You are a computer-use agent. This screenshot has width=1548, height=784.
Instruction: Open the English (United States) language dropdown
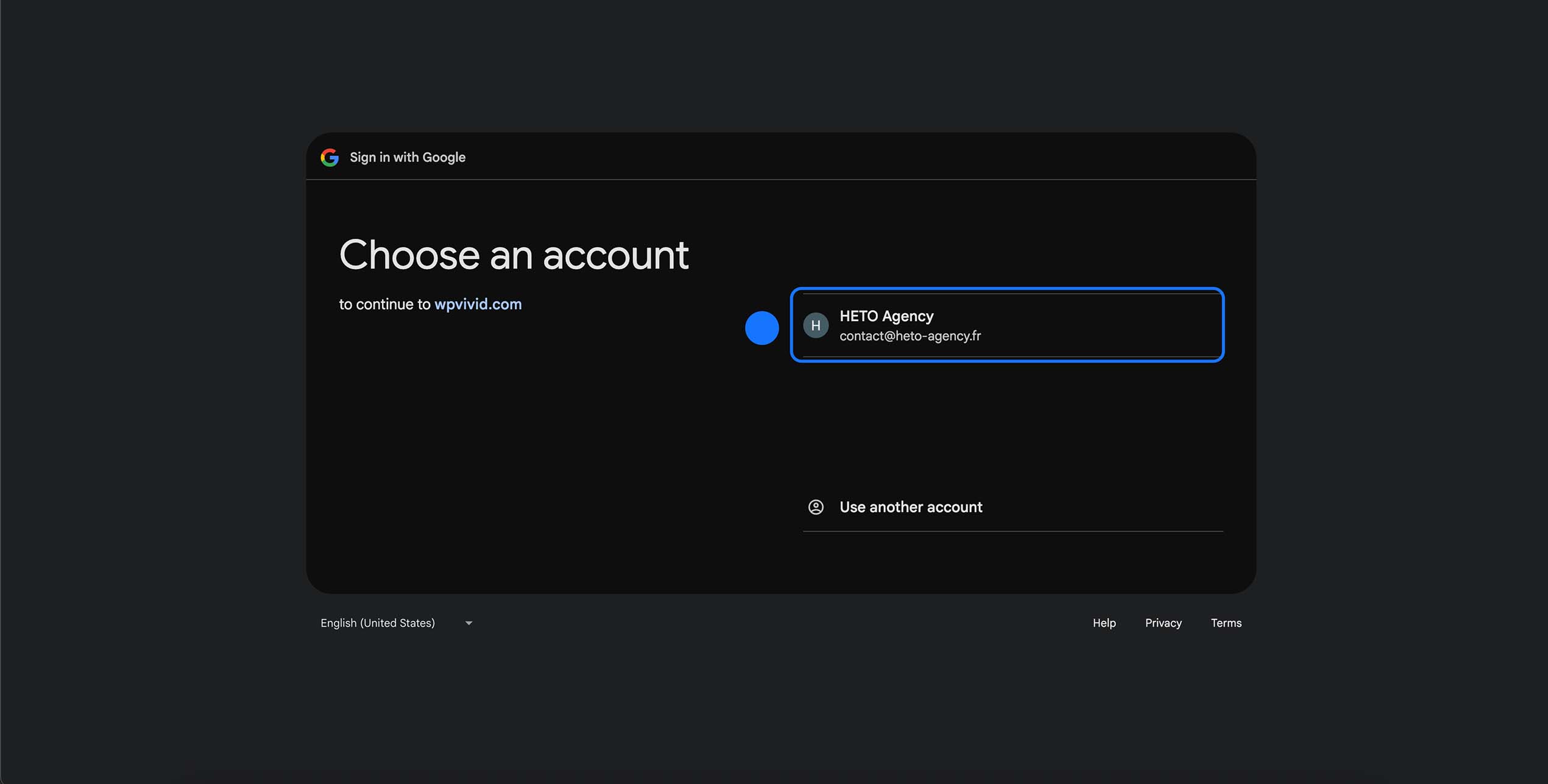(378, 623)
